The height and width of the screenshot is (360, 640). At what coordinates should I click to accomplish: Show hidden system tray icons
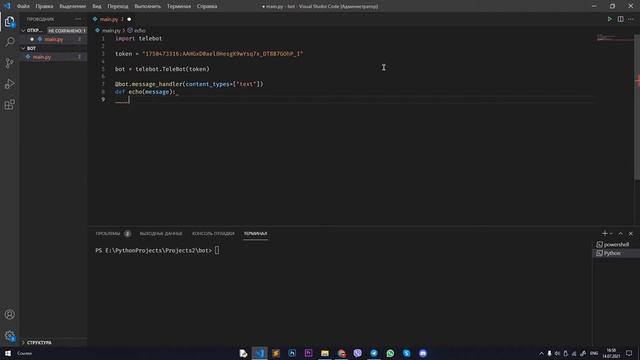[541, 353]
